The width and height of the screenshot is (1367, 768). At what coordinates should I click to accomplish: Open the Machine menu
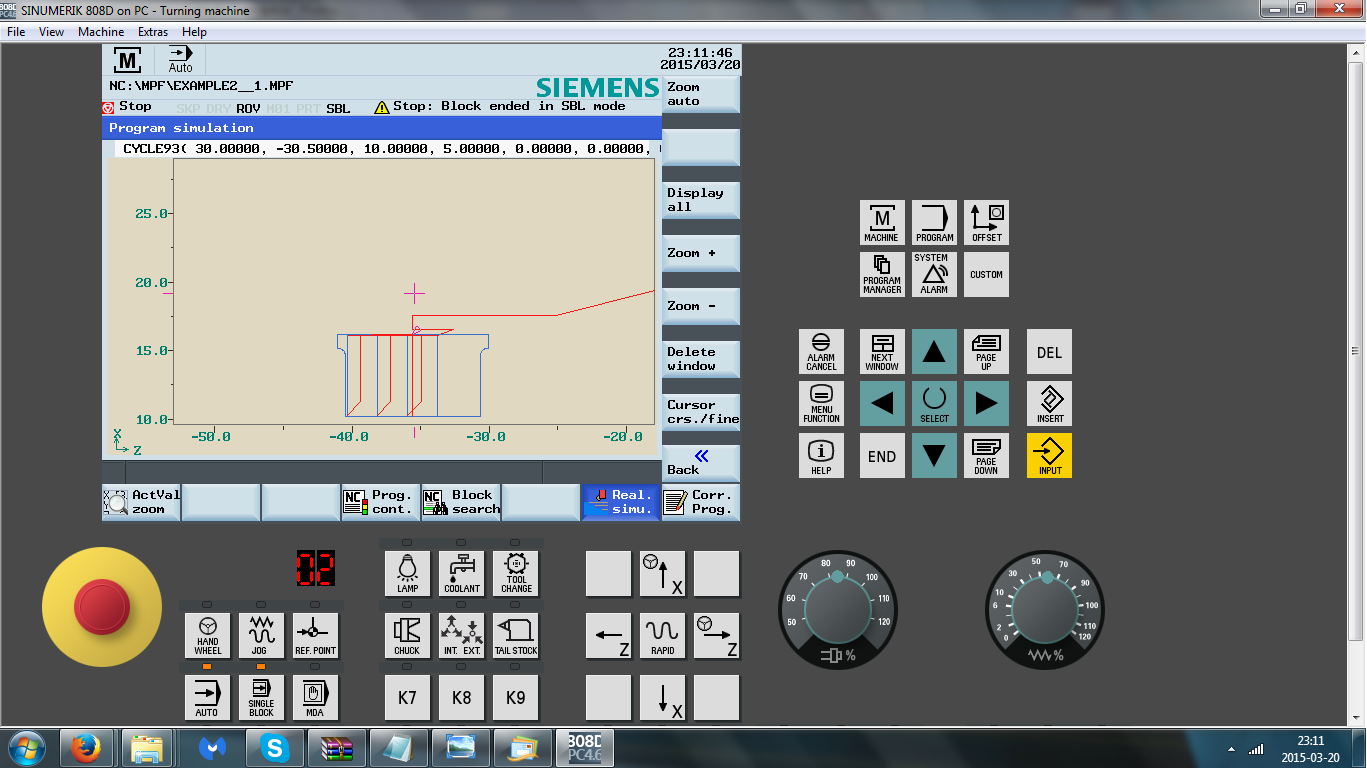[101, 32]
